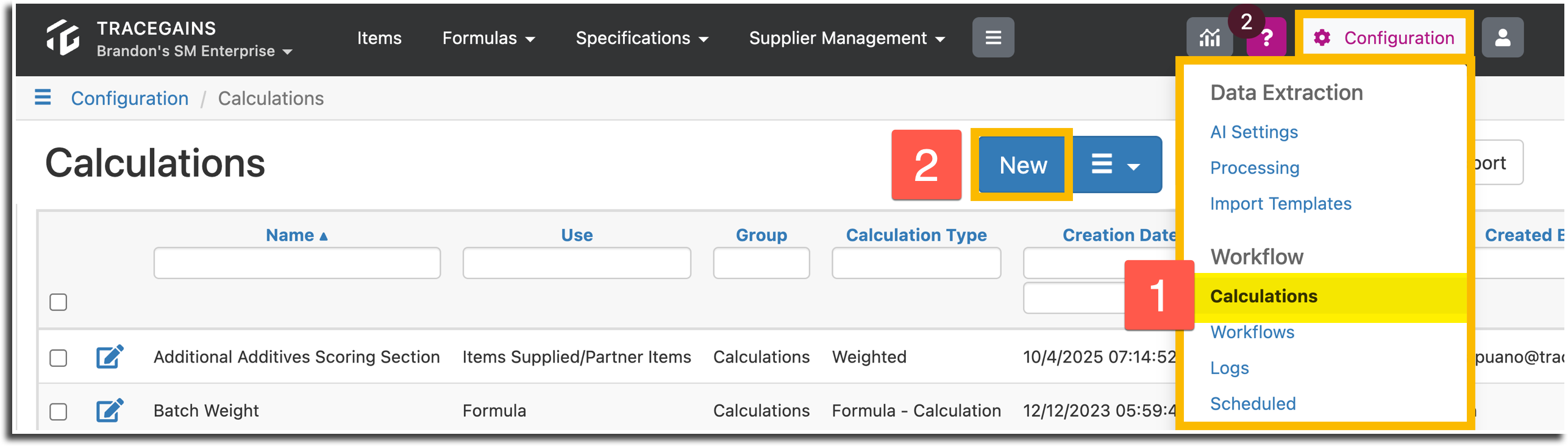Choose Calculations in the Workflow menu

(x=1264, y=296)
